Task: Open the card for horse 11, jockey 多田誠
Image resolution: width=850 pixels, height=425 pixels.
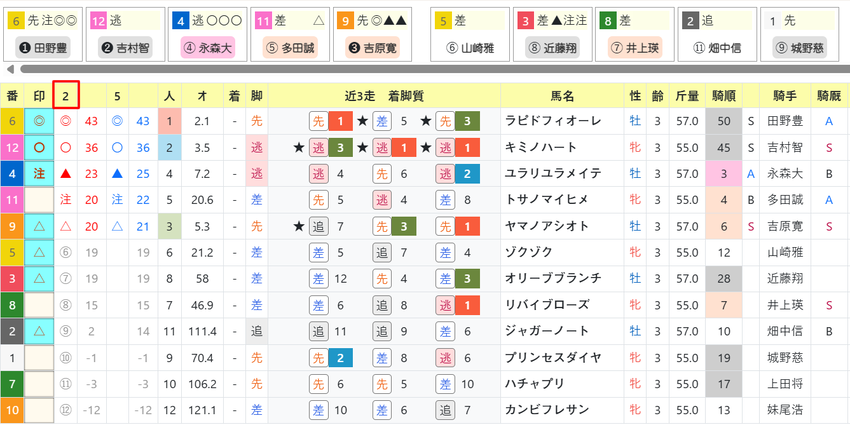Action: 290,34
